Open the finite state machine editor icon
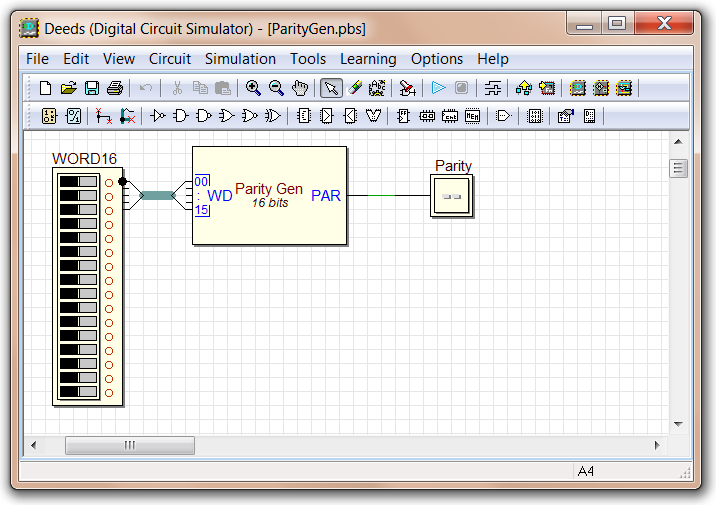This screenshot has width=716, height=505. 601,88
